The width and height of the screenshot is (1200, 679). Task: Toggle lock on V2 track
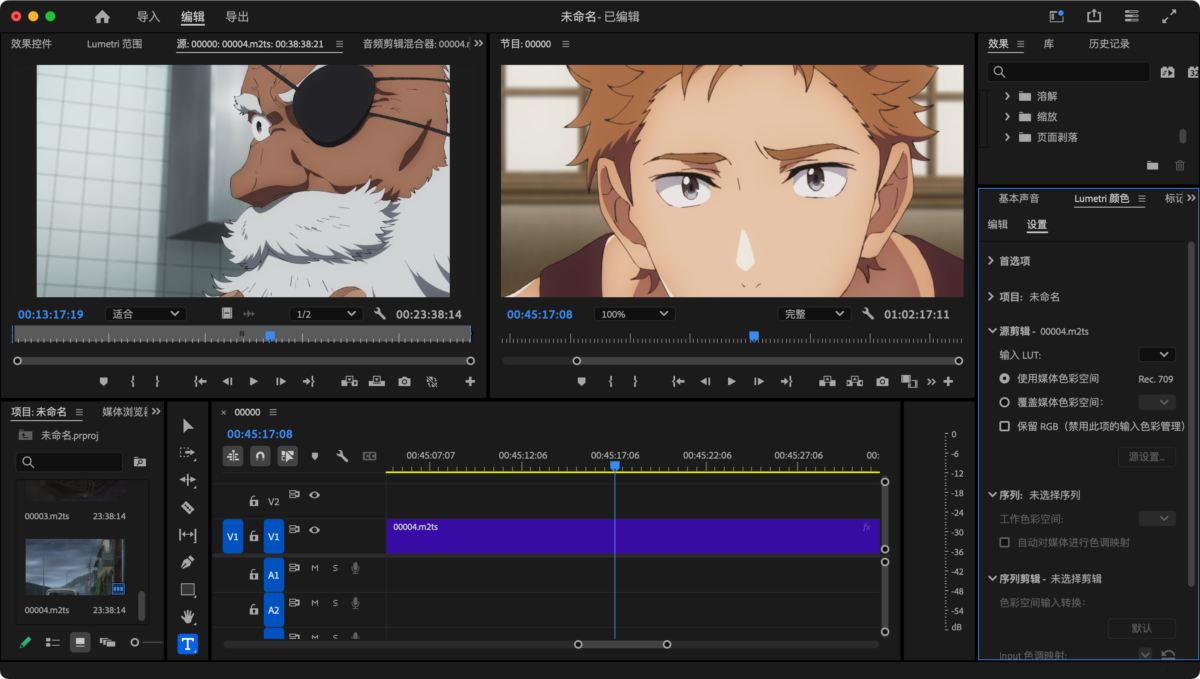254,501
